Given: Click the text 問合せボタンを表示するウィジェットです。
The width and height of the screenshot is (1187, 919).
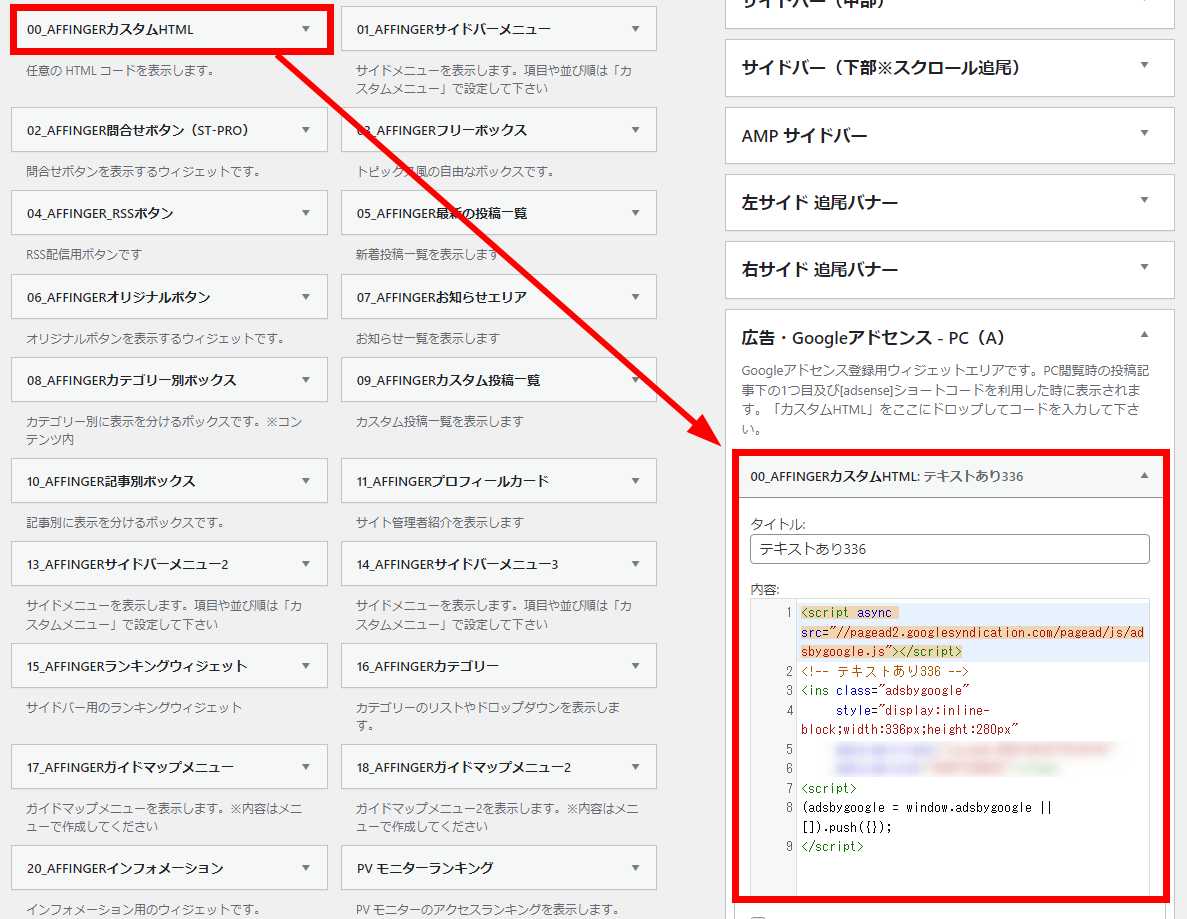Looking at the screenshot, I should [144, 171].
